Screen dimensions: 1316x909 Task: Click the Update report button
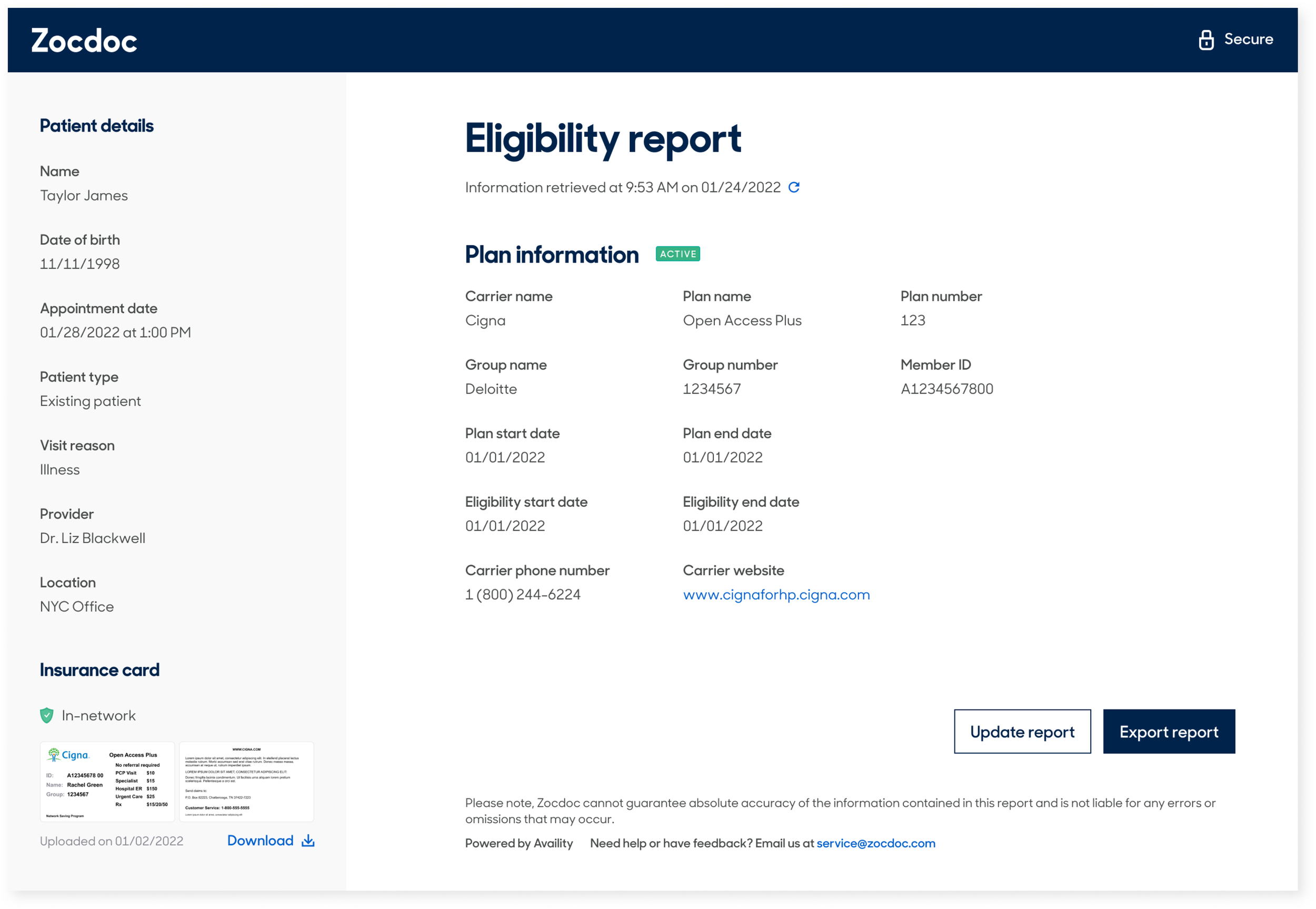click(1022, 731)
